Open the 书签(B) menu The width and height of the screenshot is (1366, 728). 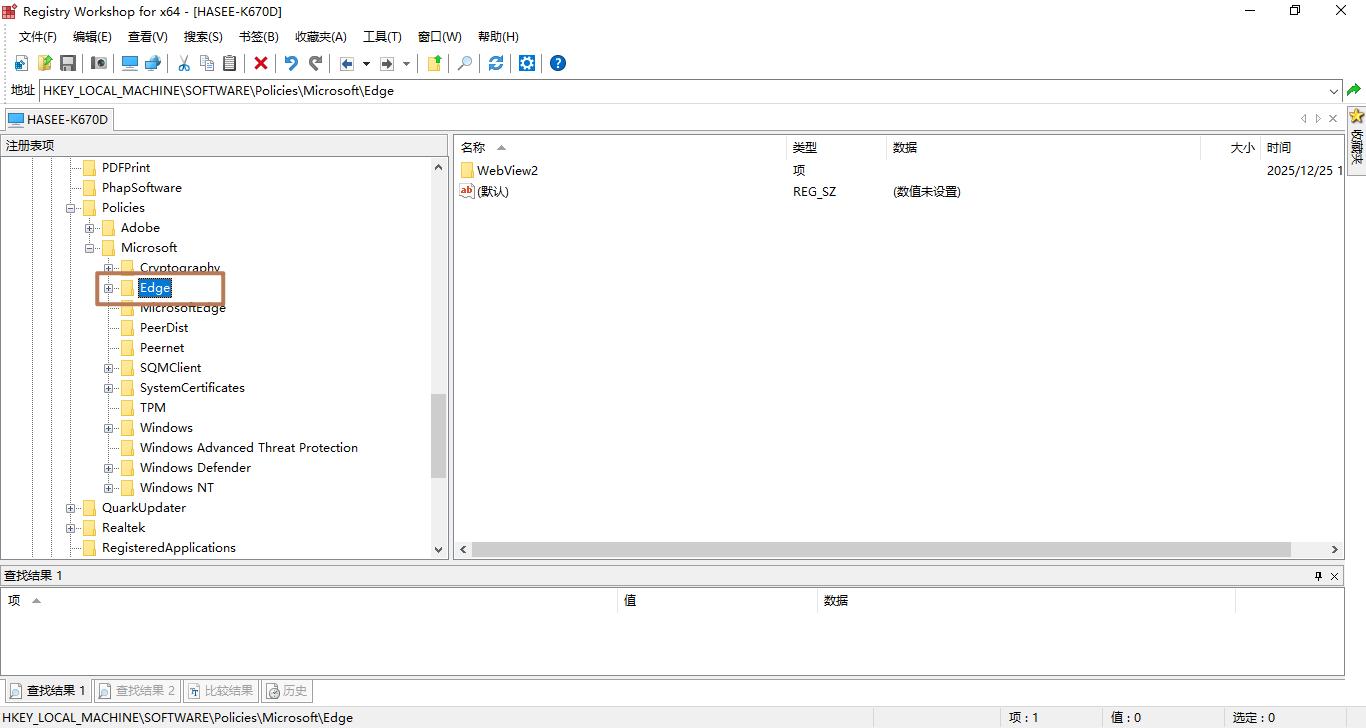tap(259, 37)
